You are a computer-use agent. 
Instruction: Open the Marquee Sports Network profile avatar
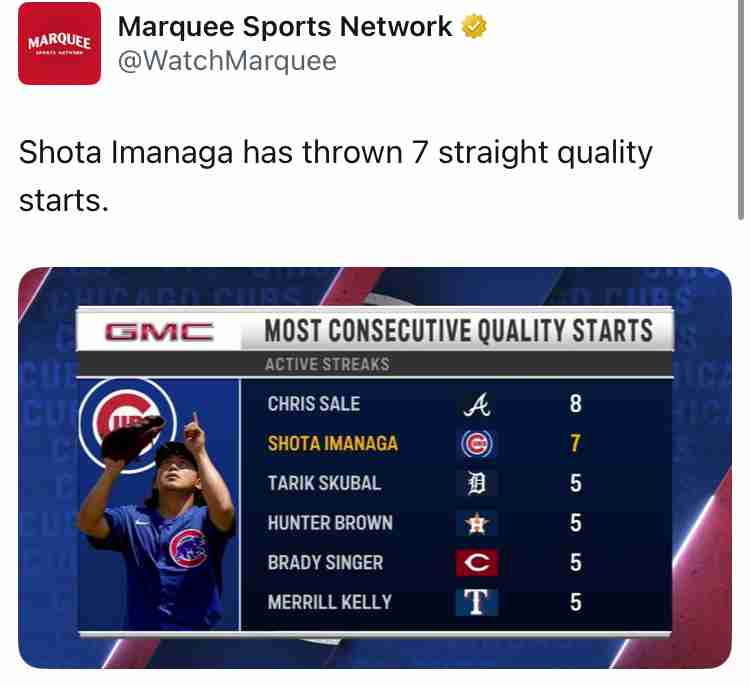click(x=59, y=44)
